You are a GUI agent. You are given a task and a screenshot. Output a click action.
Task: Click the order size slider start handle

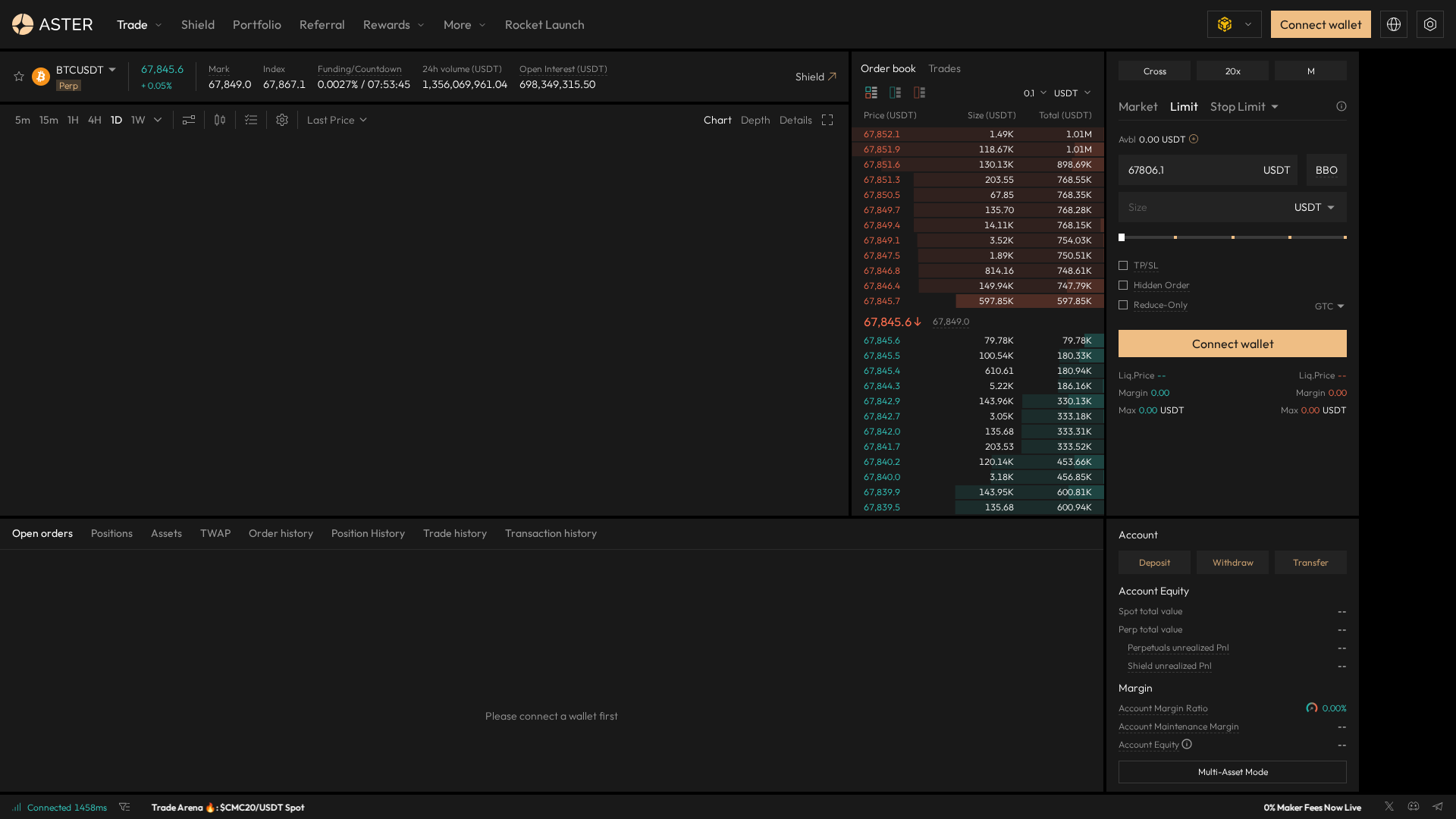(x=1122, y=237)
